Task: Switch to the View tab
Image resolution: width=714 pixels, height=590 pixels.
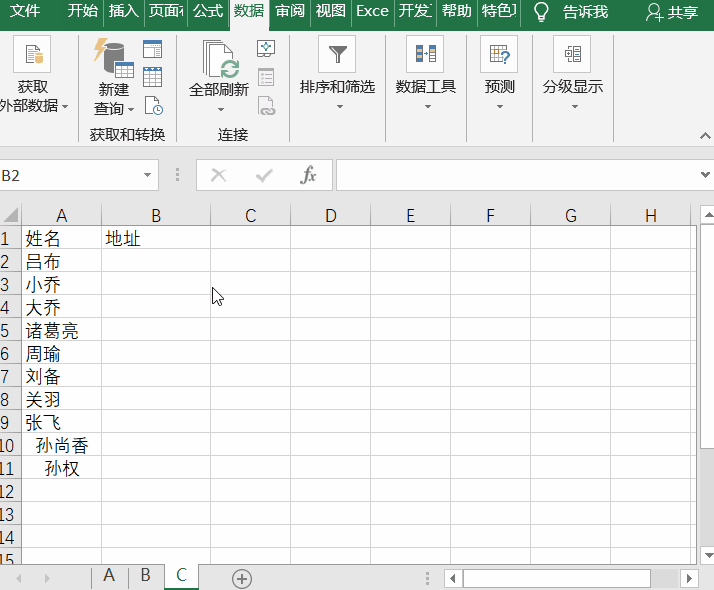Action: coord(331,10)
